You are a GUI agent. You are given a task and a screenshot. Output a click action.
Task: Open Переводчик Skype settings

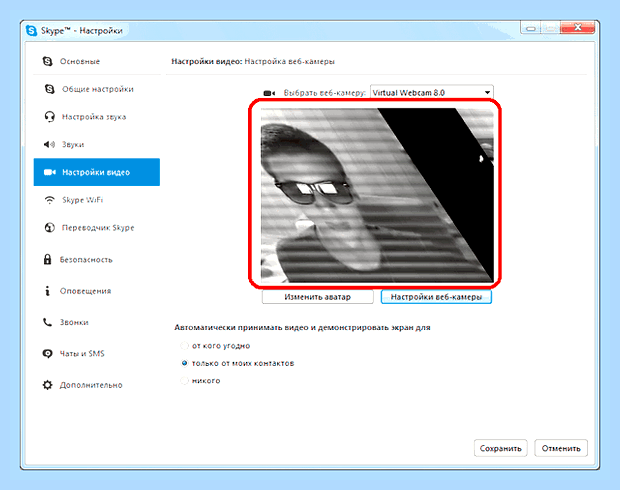pyautogui.click(x=97, y=227)
